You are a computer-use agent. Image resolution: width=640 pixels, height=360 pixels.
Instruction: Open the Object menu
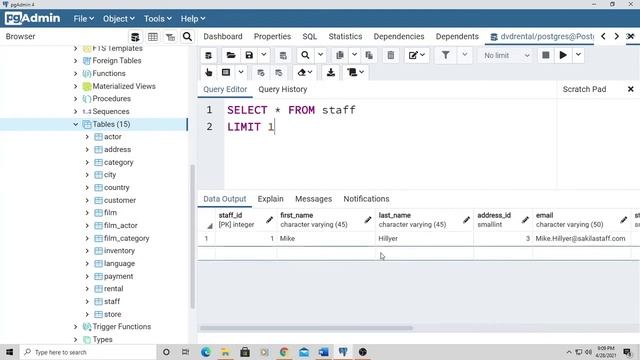[x=118, y=19]
